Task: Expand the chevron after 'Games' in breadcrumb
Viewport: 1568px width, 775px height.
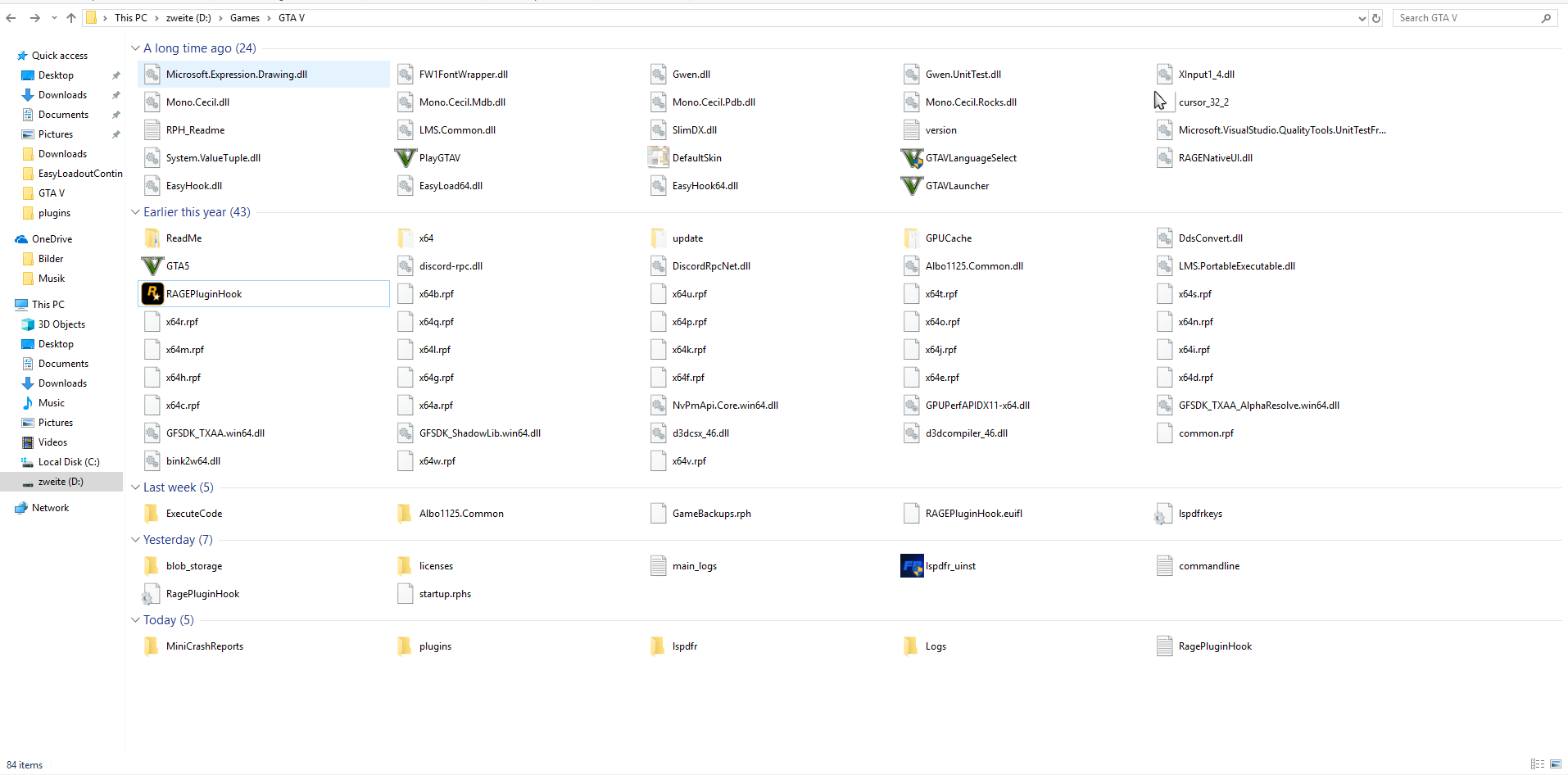Action: tap(269, 18)
